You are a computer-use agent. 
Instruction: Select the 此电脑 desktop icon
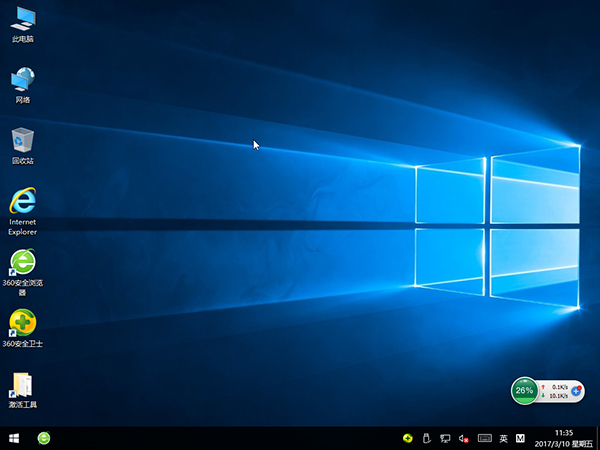[x=23, y=24]
